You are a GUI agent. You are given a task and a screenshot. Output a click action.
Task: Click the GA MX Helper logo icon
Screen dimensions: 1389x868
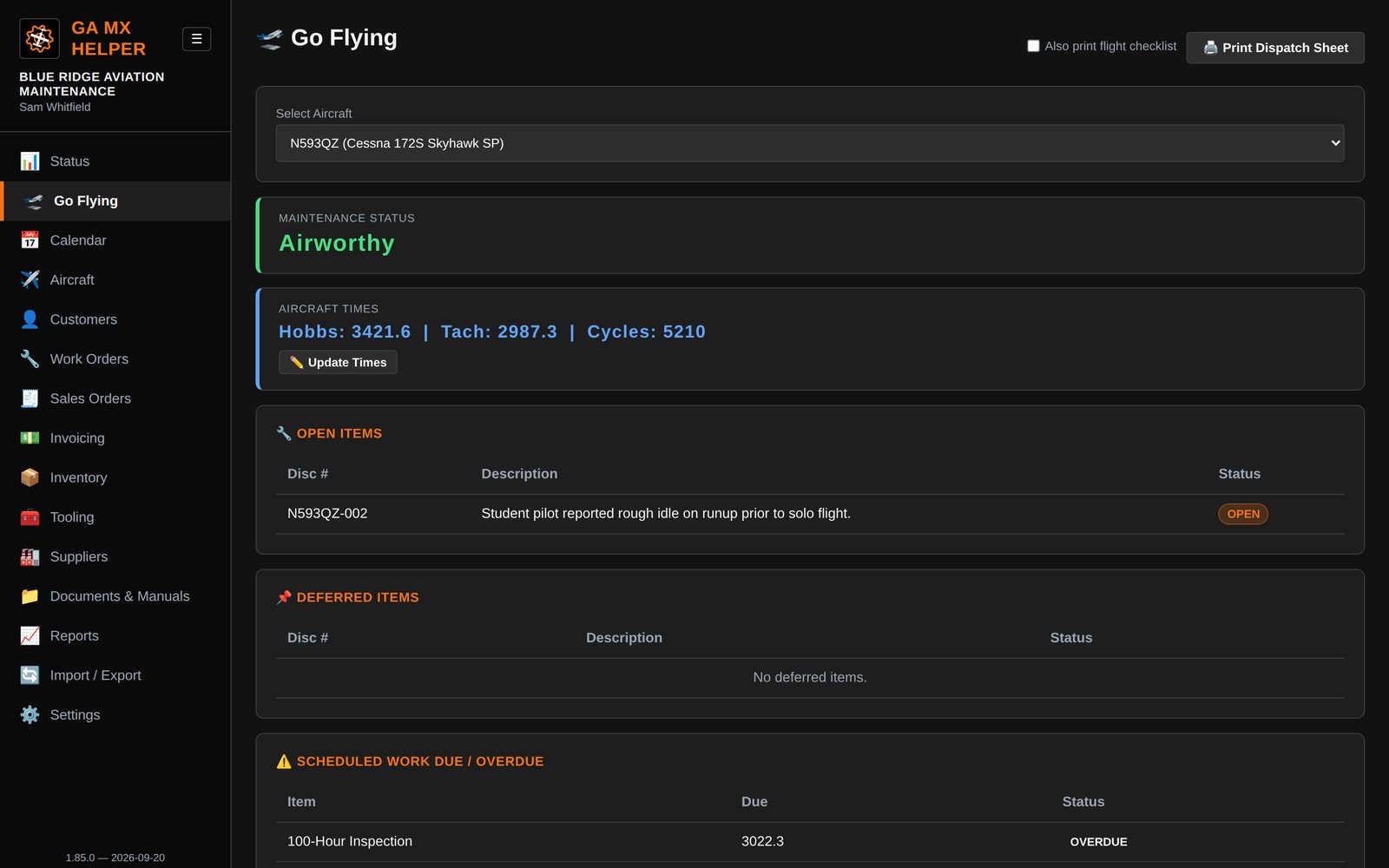pos(39,38)
